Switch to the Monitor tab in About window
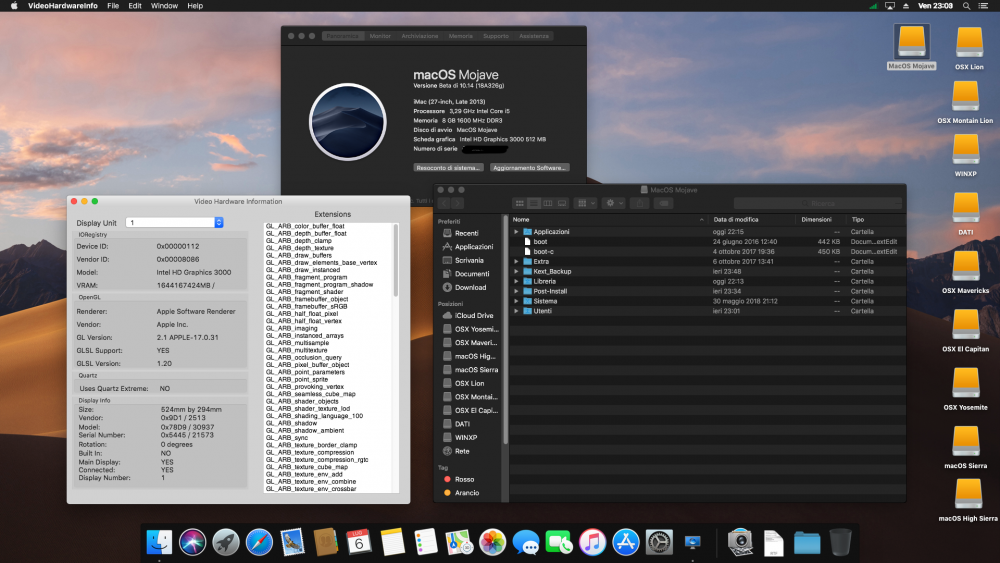This screenshot has height=563, width=1000. [x=380, y=36]
